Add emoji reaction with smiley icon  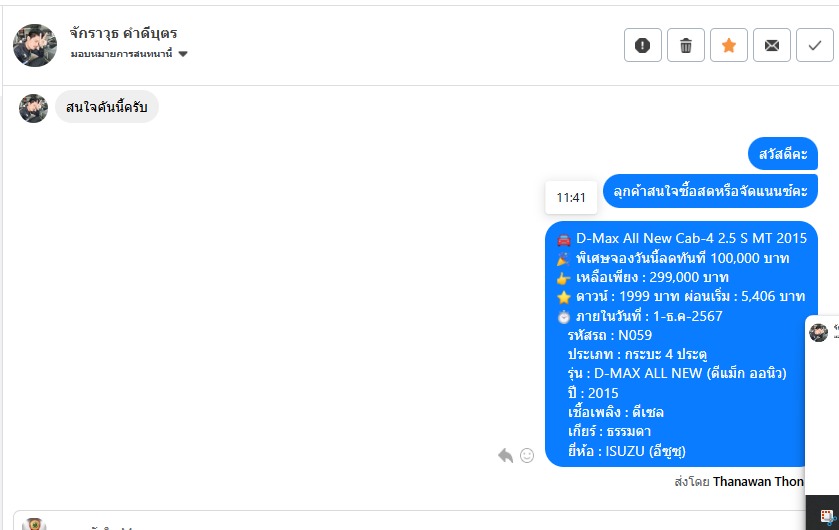[527, 456]
